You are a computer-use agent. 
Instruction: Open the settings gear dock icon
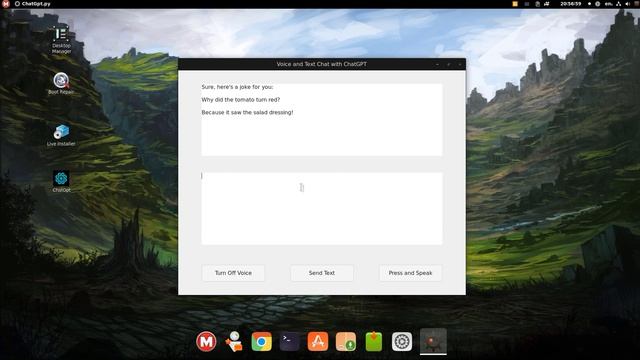pyautogui.click(x=402, y=341)
